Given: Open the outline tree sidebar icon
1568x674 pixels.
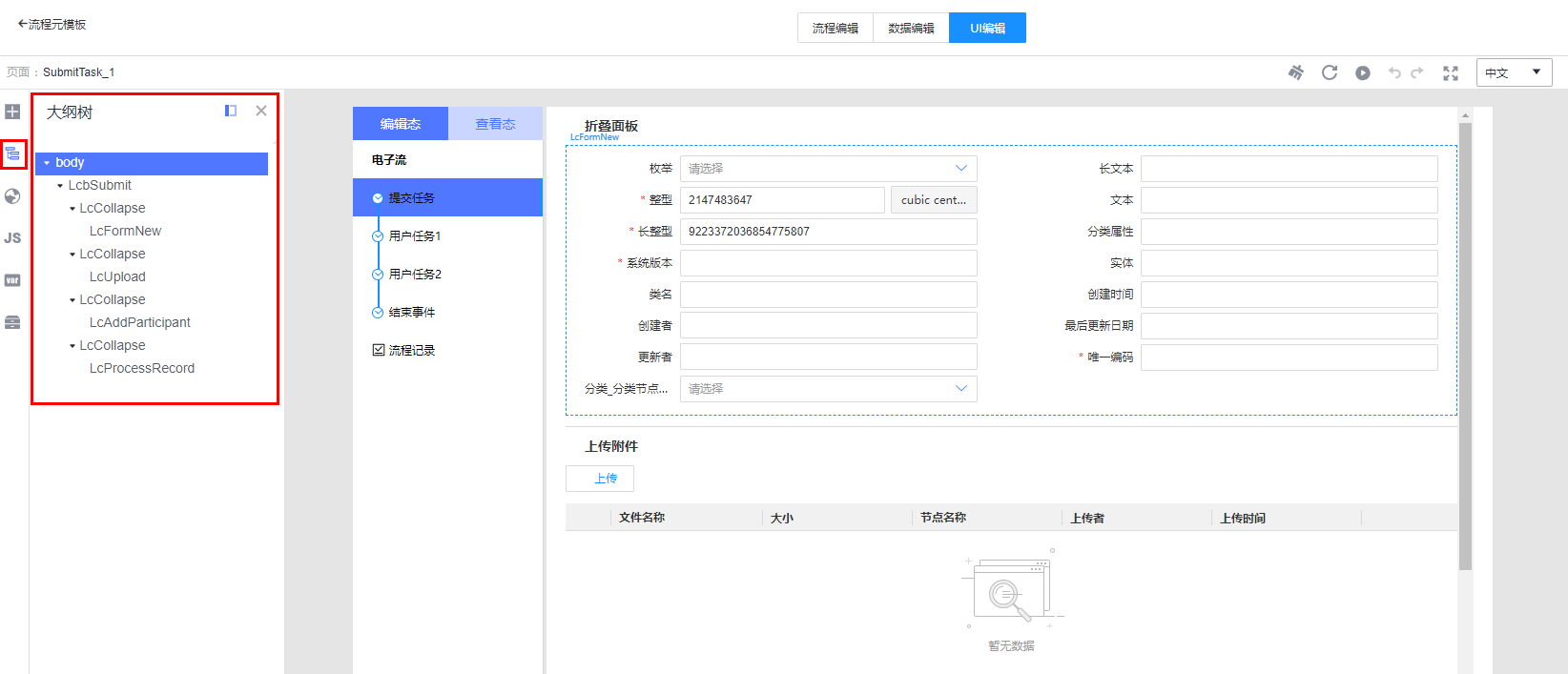Looking at the screenshot, I should click(12, 153).
